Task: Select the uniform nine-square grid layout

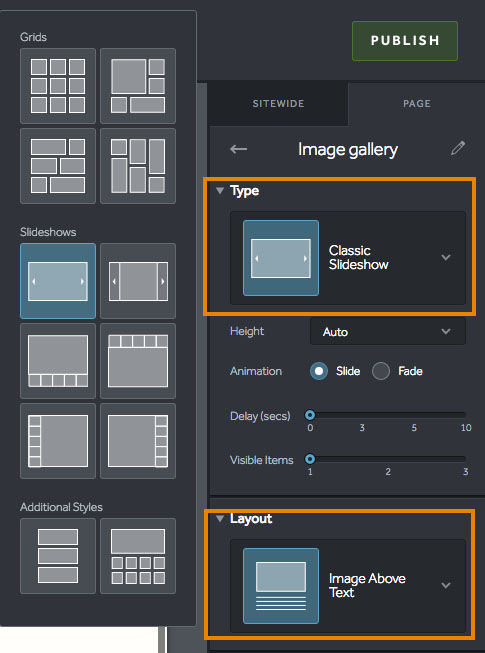Action: click(58, 86)
